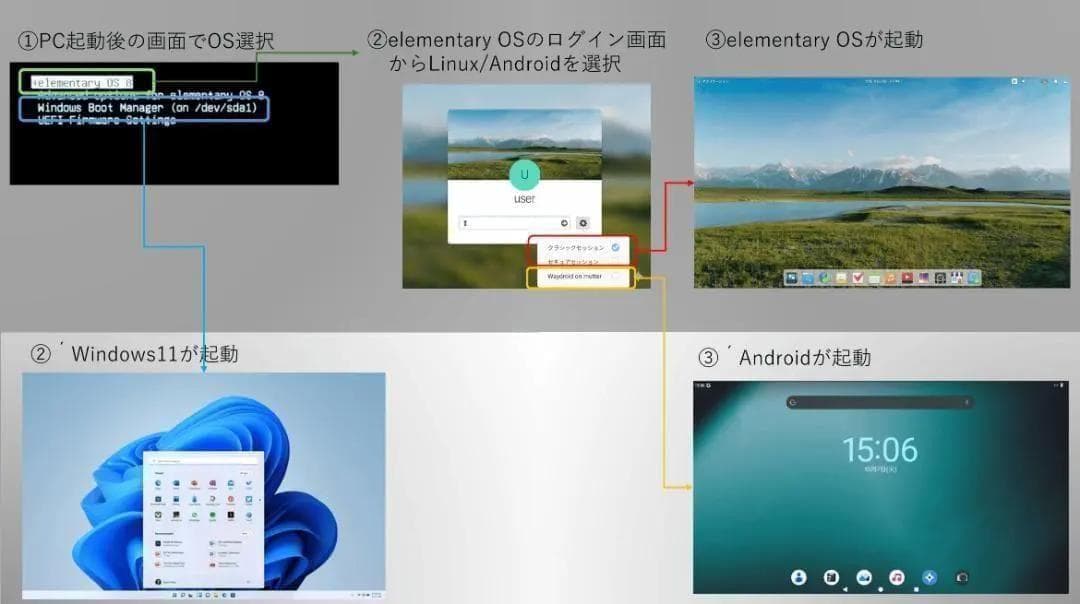The height and width of the screenshot is (604, 1080).
Task: Open Tasks checkmark icon in elementary dock
Action: point(858,278)
